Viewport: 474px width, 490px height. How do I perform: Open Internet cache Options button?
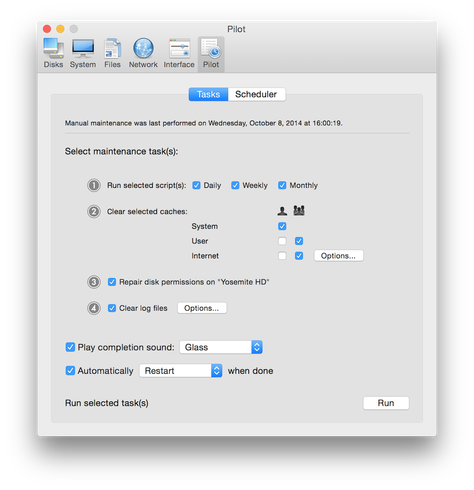click(x=338, y=256)
